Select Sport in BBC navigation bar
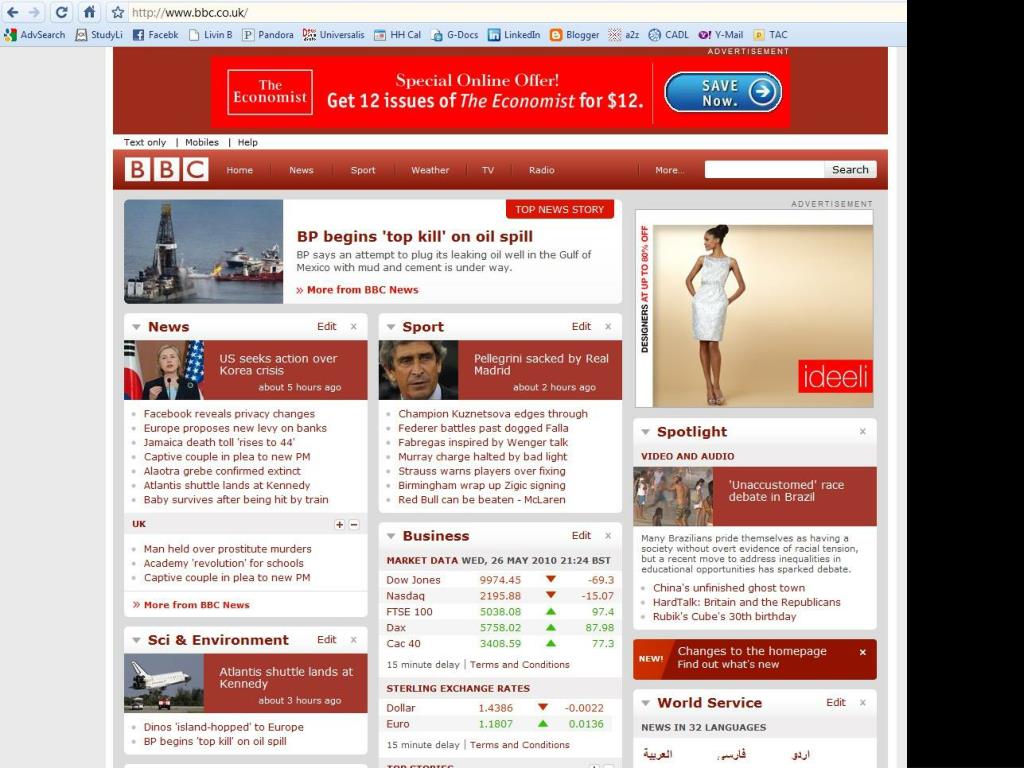The height and width of the screenshot is (768, 1024). tap(363, 170)
